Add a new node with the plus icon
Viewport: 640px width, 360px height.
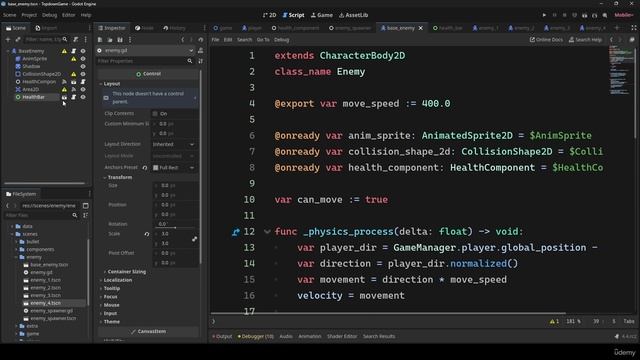[x=8, y=40]
